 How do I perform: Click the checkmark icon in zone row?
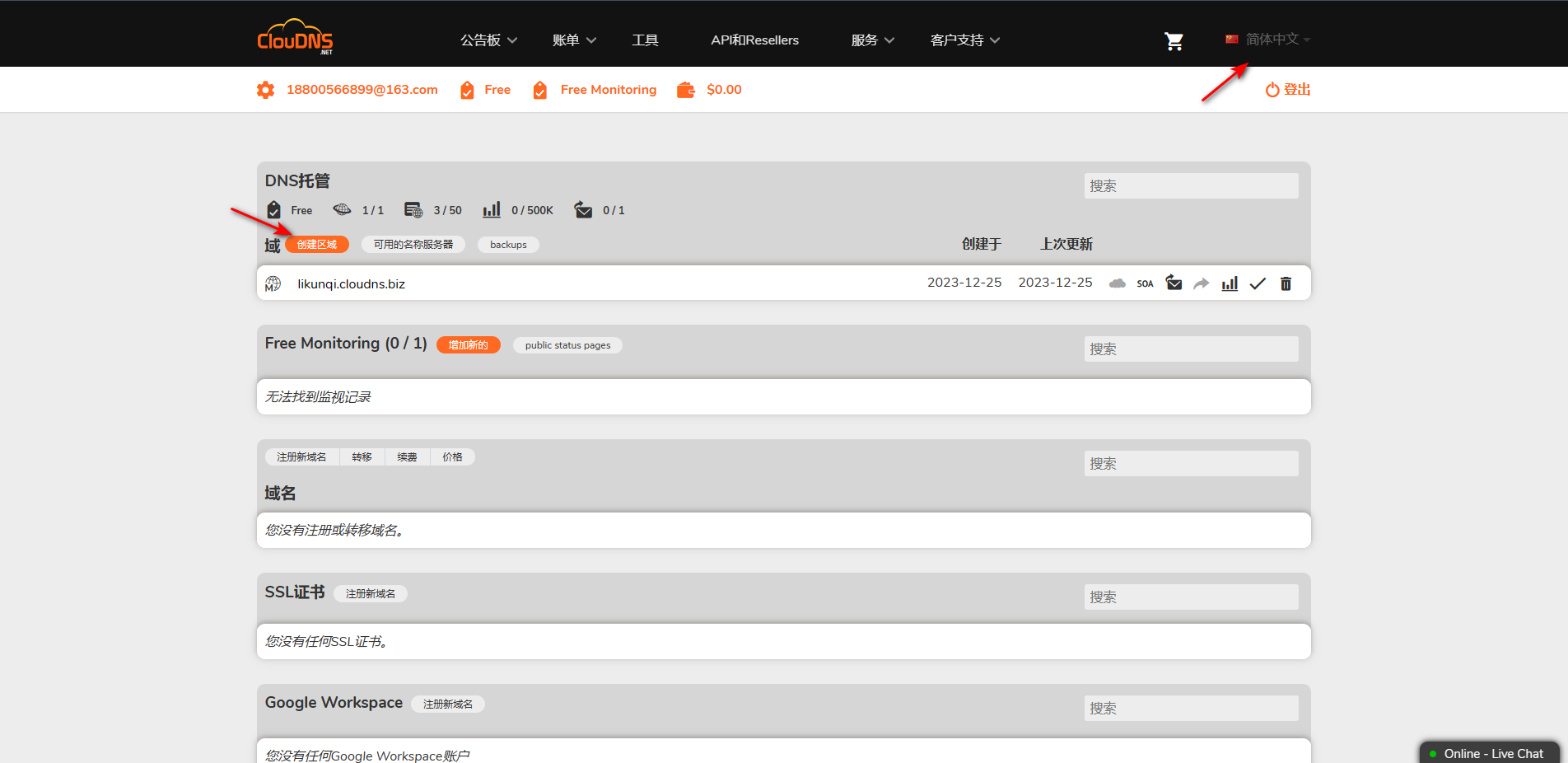tap(1258, 283)
